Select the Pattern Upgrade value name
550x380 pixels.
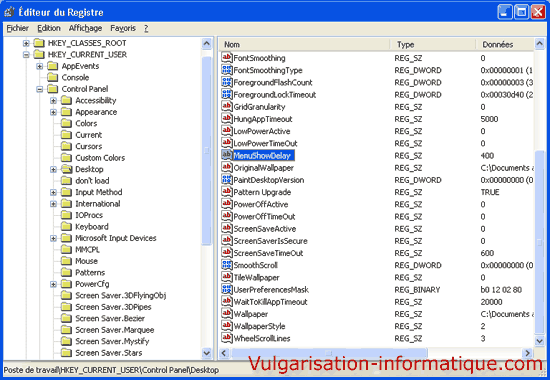[x=262, y=192]
